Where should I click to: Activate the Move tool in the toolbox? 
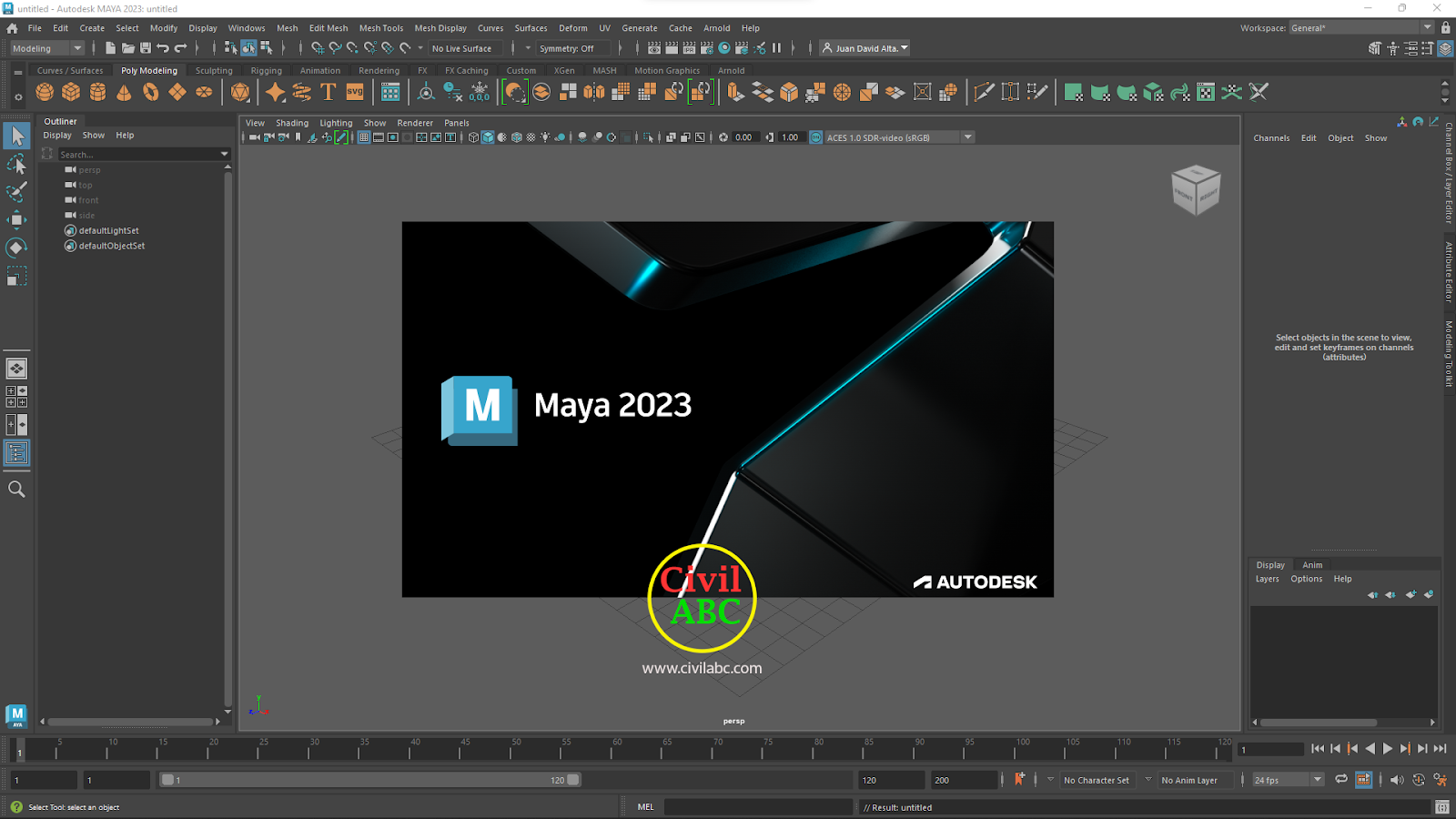pyautogui.click(x=16, y=220)
